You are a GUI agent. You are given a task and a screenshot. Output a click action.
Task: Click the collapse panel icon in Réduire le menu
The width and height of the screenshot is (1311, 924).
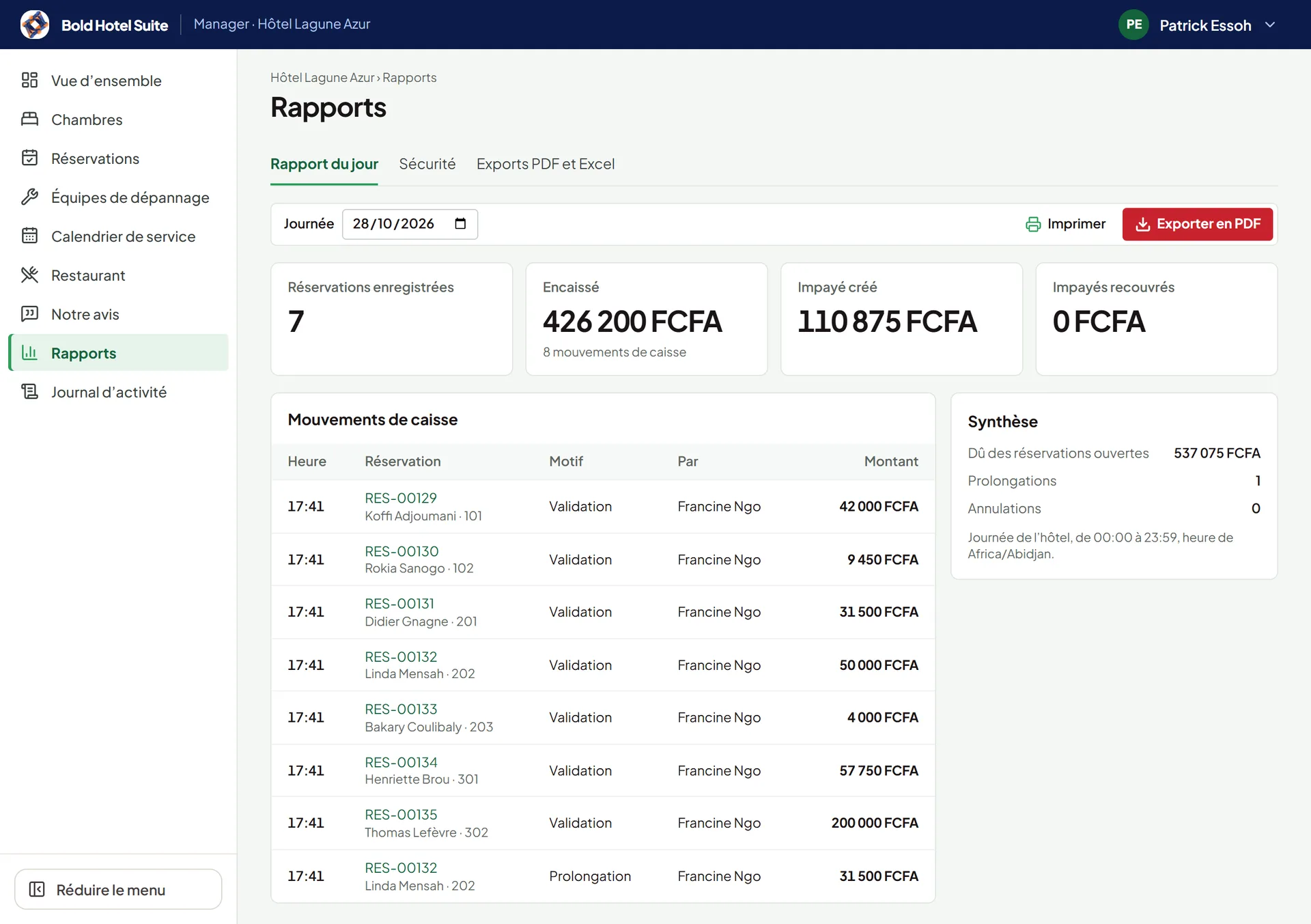[x=37, y=890]
